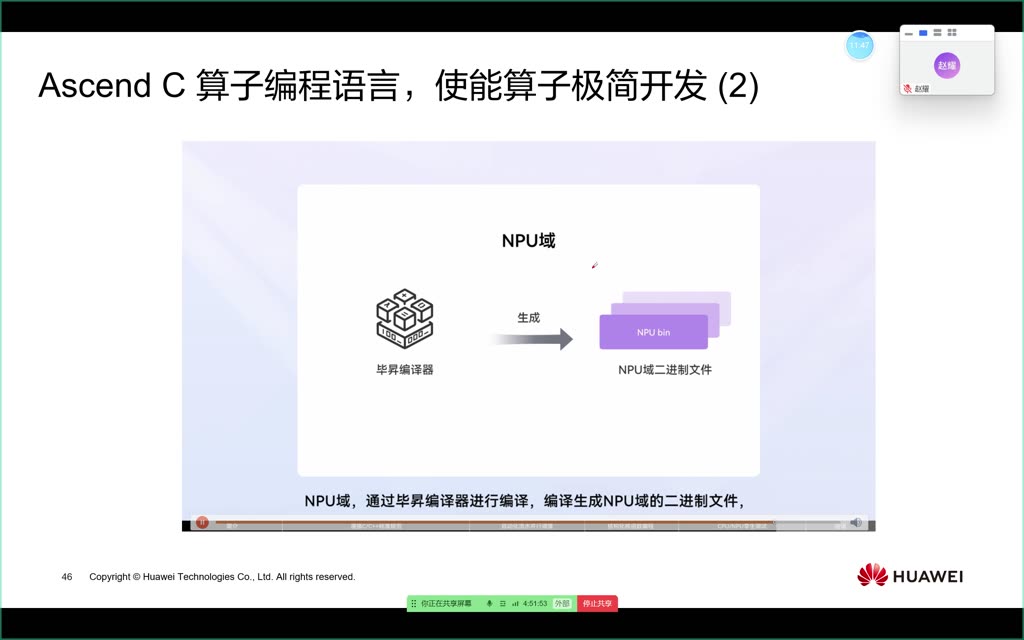Click the NPU域 heading in the video
This screenshot has height=640, width=1024.
tap(528, 240)
